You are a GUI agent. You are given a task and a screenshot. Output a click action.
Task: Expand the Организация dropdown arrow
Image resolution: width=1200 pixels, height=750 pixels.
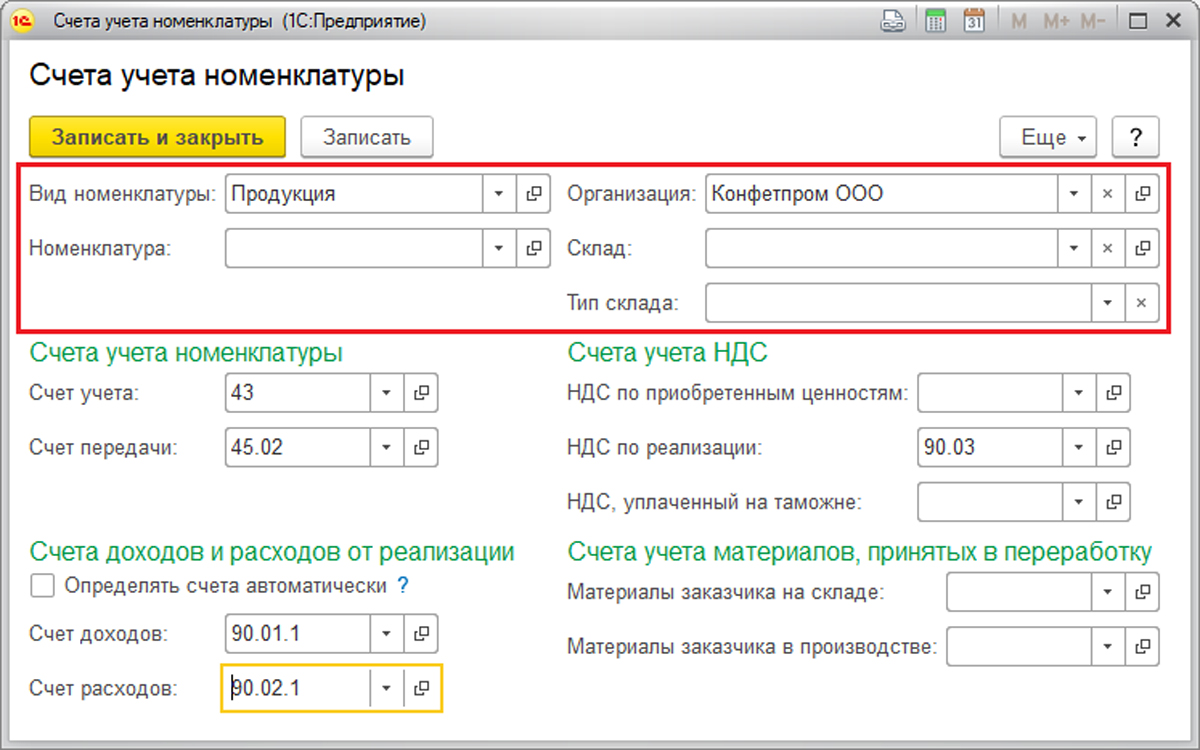pos(1074,193)
